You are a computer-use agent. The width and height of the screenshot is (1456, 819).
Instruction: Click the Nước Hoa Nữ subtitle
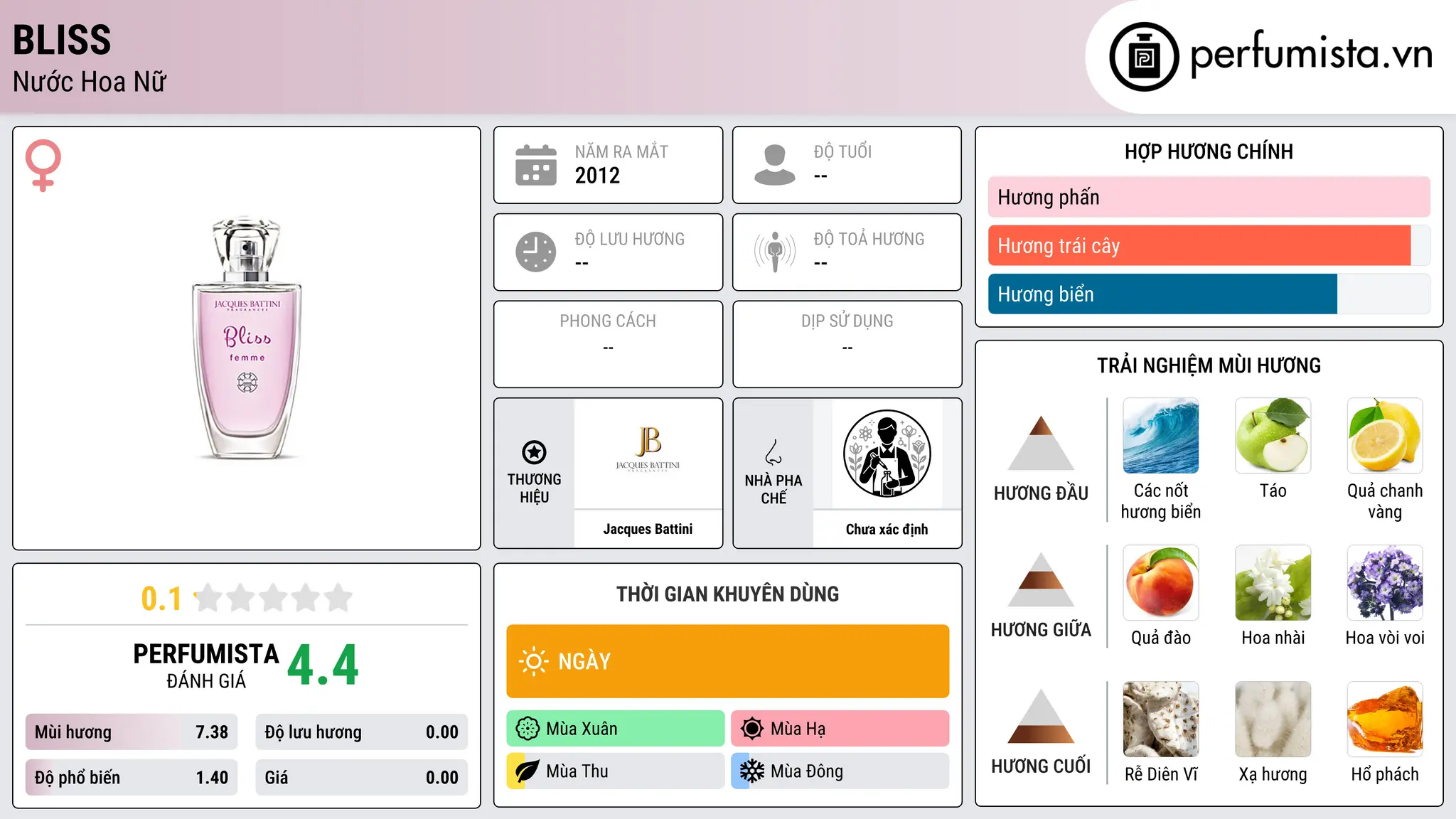(x=90, y=82)
